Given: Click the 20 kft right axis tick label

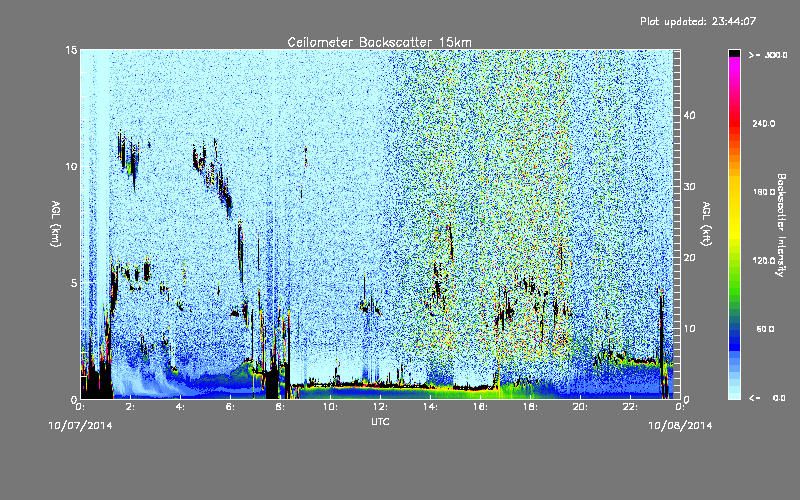Looking at the screenshot, I should [x=689, y=258].
